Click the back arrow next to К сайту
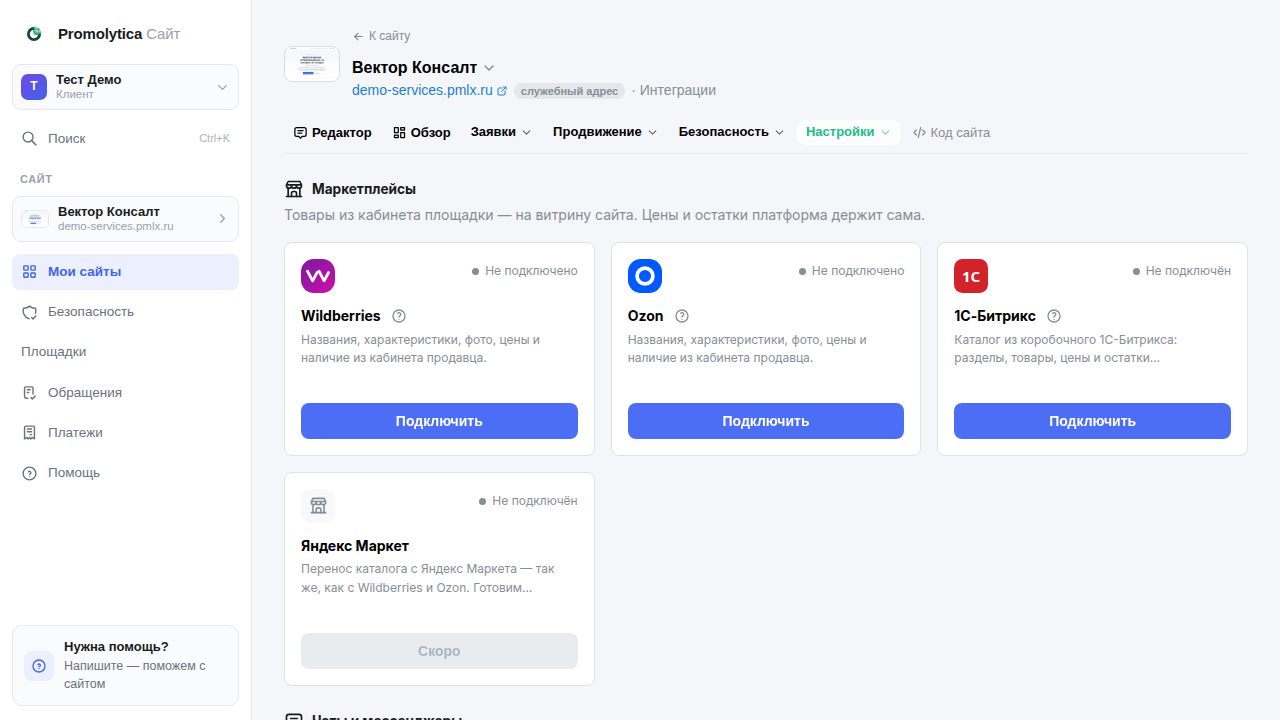 pos(358,36)
